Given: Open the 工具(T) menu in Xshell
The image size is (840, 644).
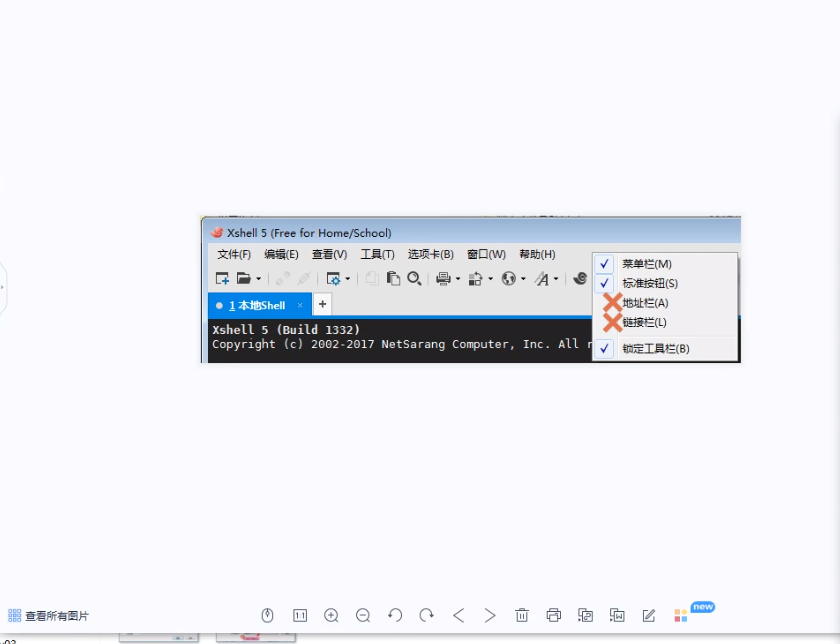Looking at the screenshot, I should (377, 254).
